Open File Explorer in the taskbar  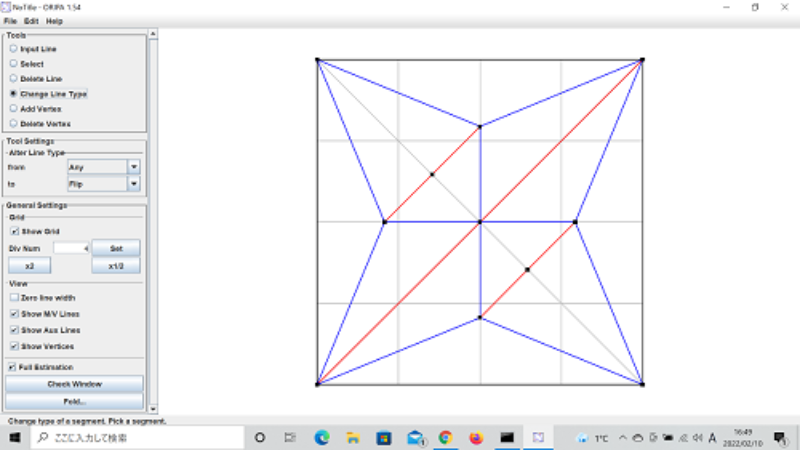point(352,438)
